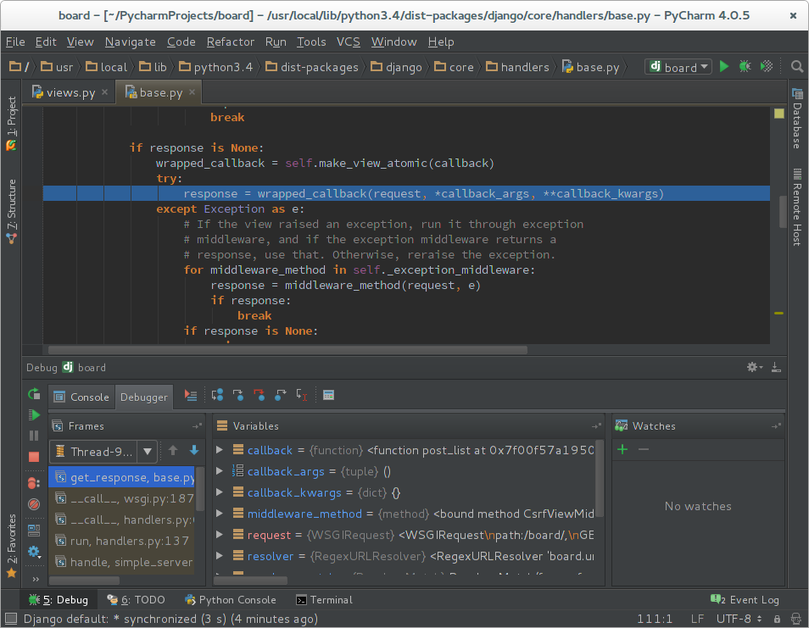The width and height of the screenshot is (809, 628).
Task: Mute breakpoints icon in debug sidebar
Action: pos(34,504)
